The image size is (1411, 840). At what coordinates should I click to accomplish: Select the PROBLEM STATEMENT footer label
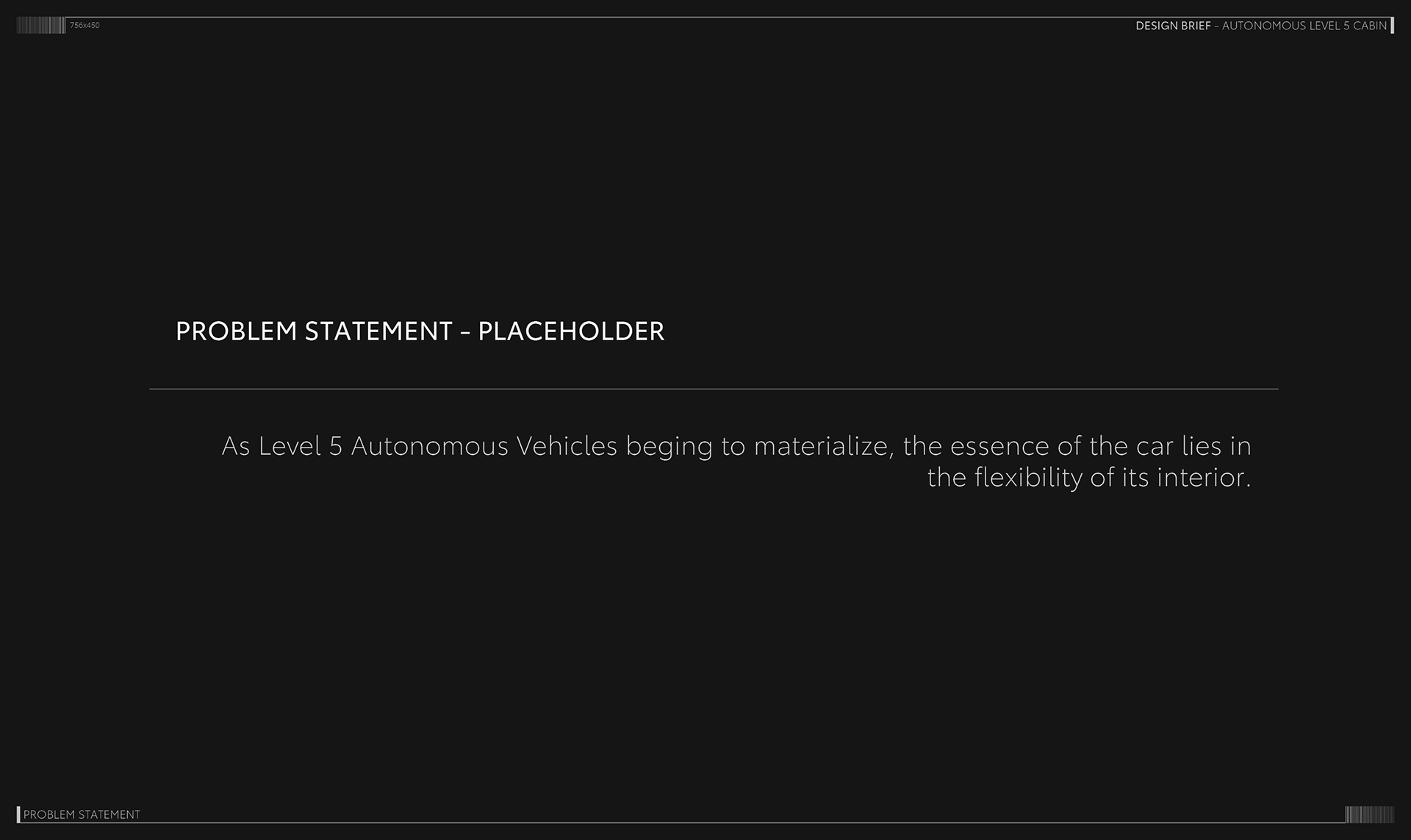point(82,814)
